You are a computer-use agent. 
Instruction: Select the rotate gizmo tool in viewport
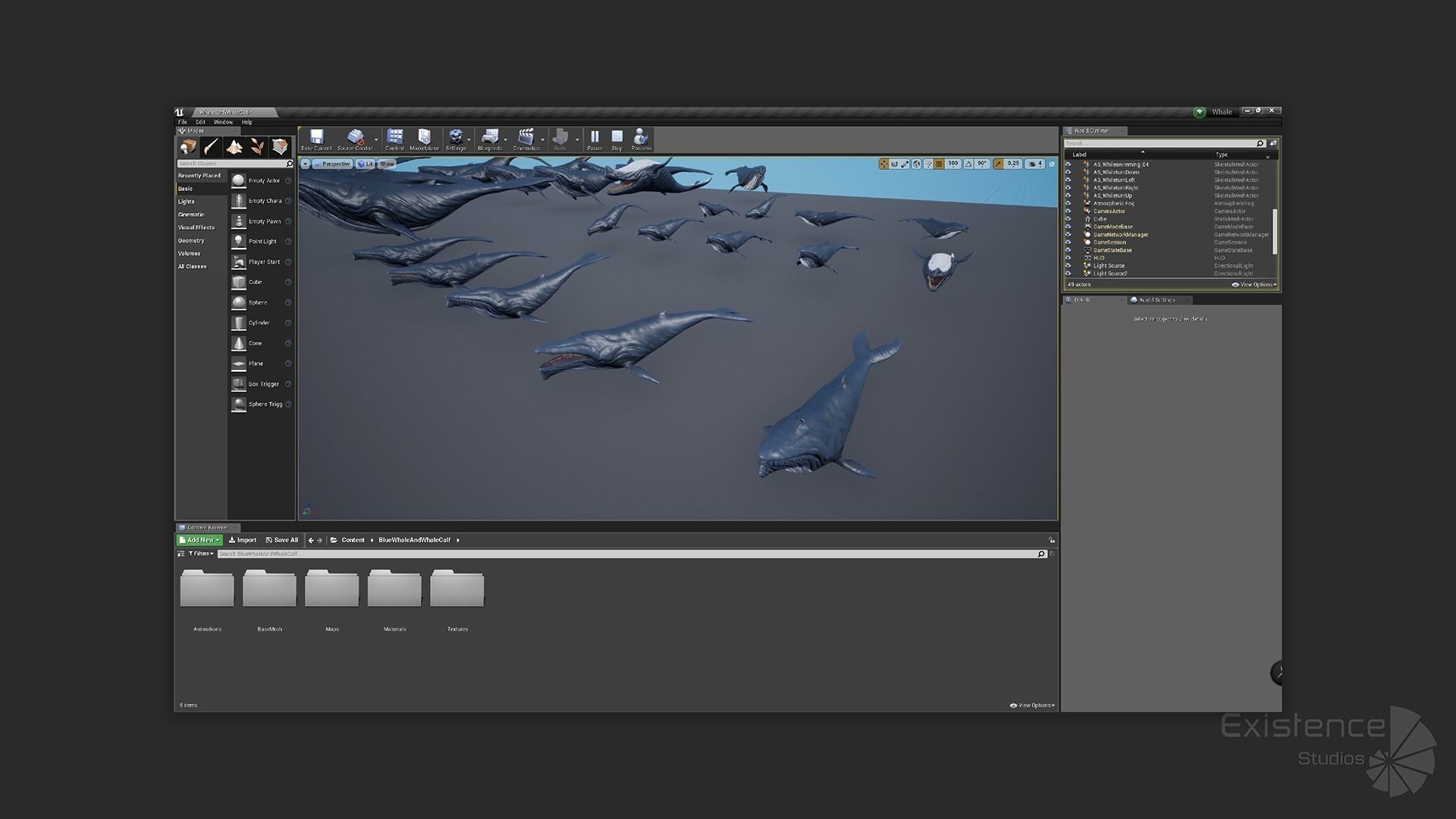click(x=895, y=164)
